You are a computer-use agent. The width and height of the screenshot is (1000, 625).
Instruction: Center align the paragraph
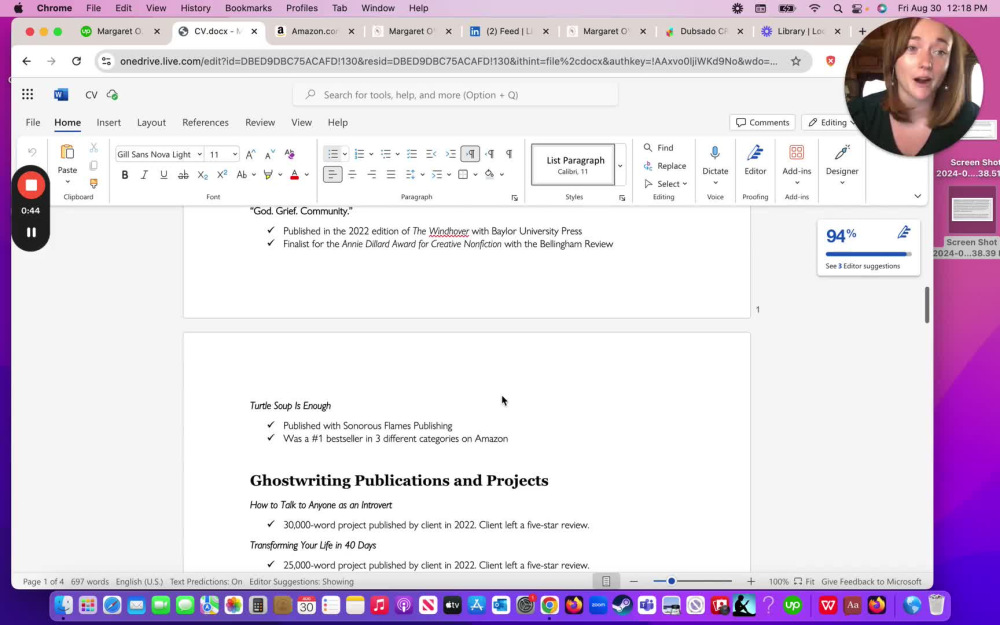[x=352, y=175]
